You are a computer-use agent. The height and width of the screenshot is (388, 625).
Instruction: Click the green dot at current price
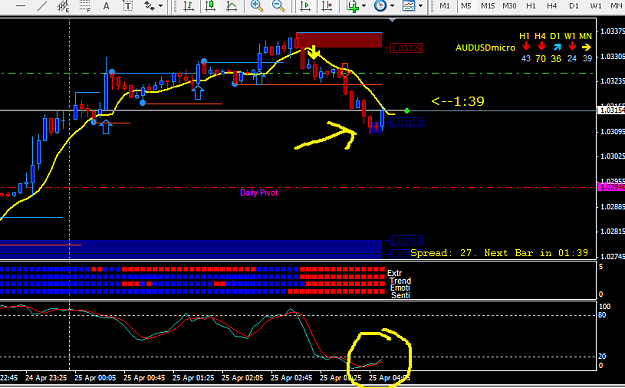(407, 110)
